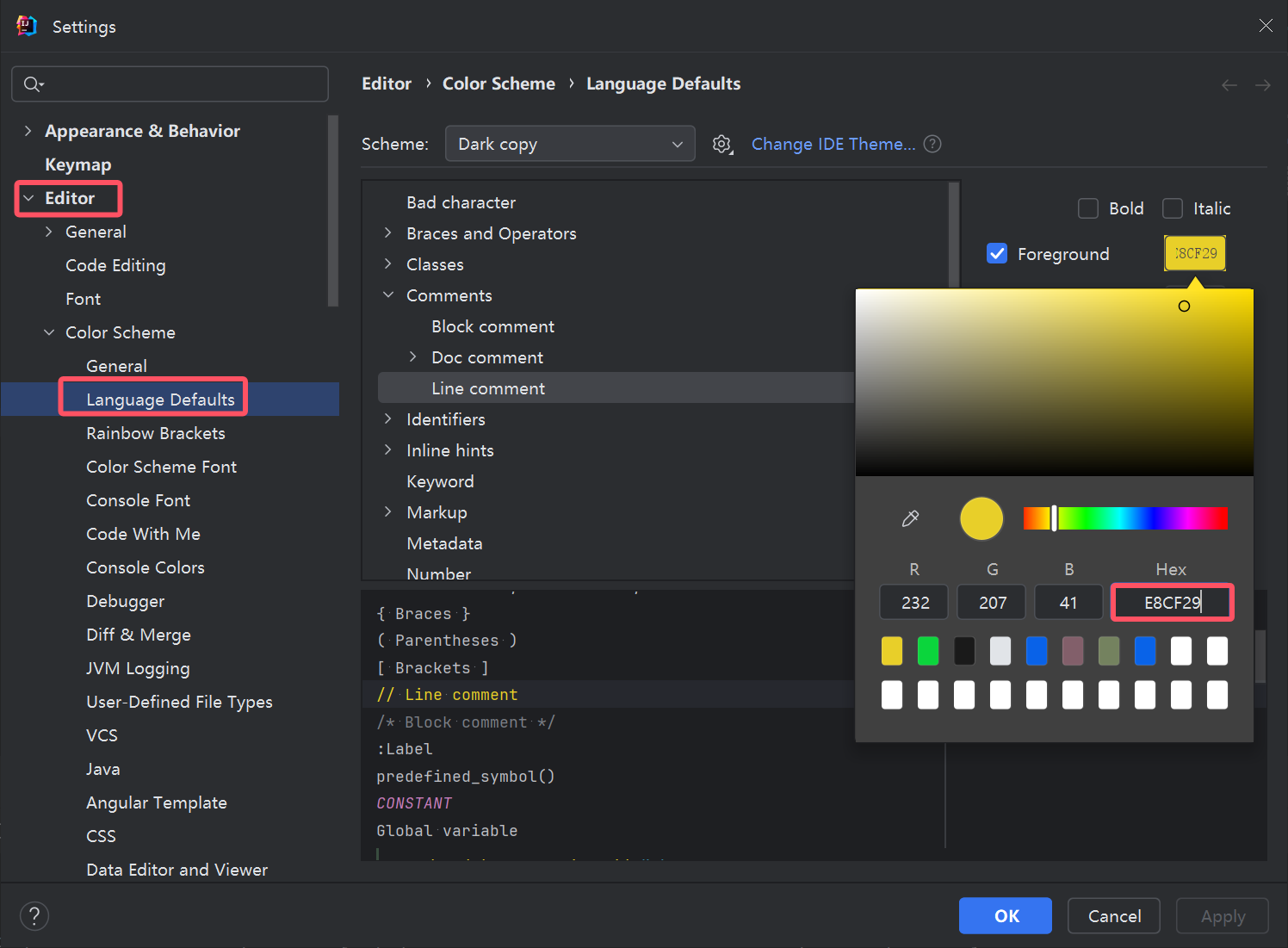
Task: Click Color Scheme in the breadcrumb
Action: (498, 84)
